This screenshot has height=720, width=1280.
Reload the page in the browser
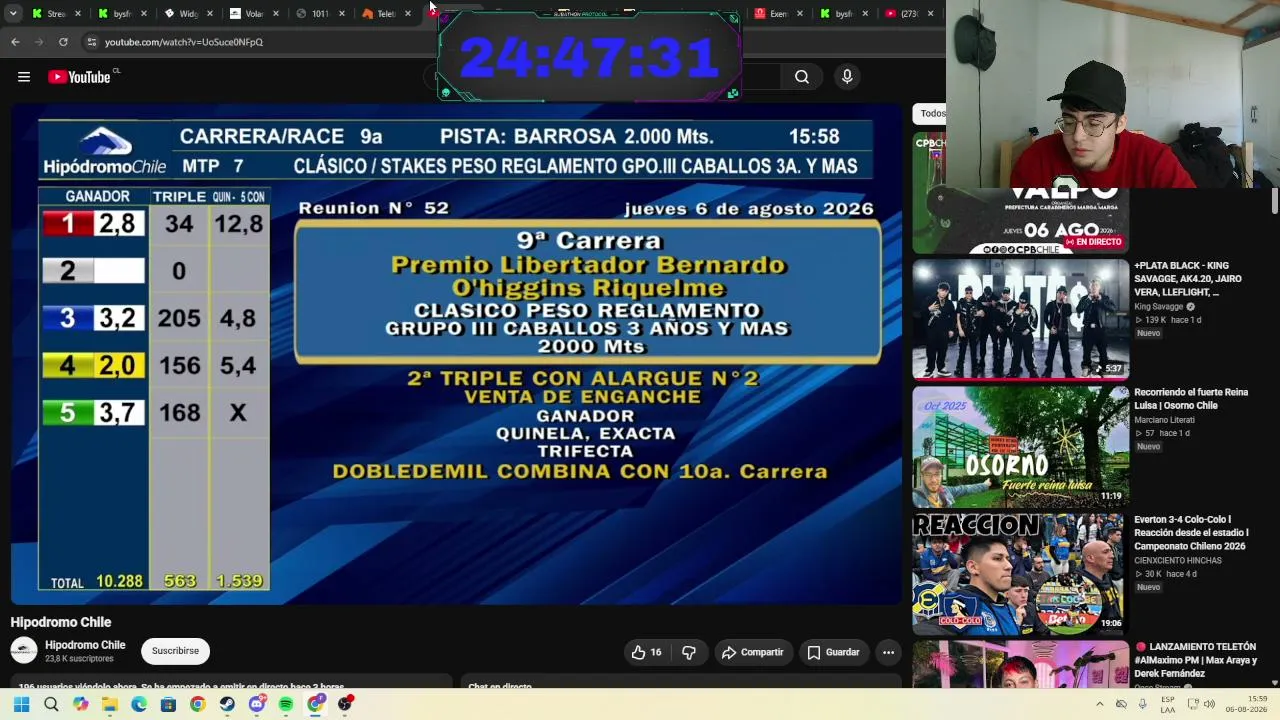click(x=63, y=42)
